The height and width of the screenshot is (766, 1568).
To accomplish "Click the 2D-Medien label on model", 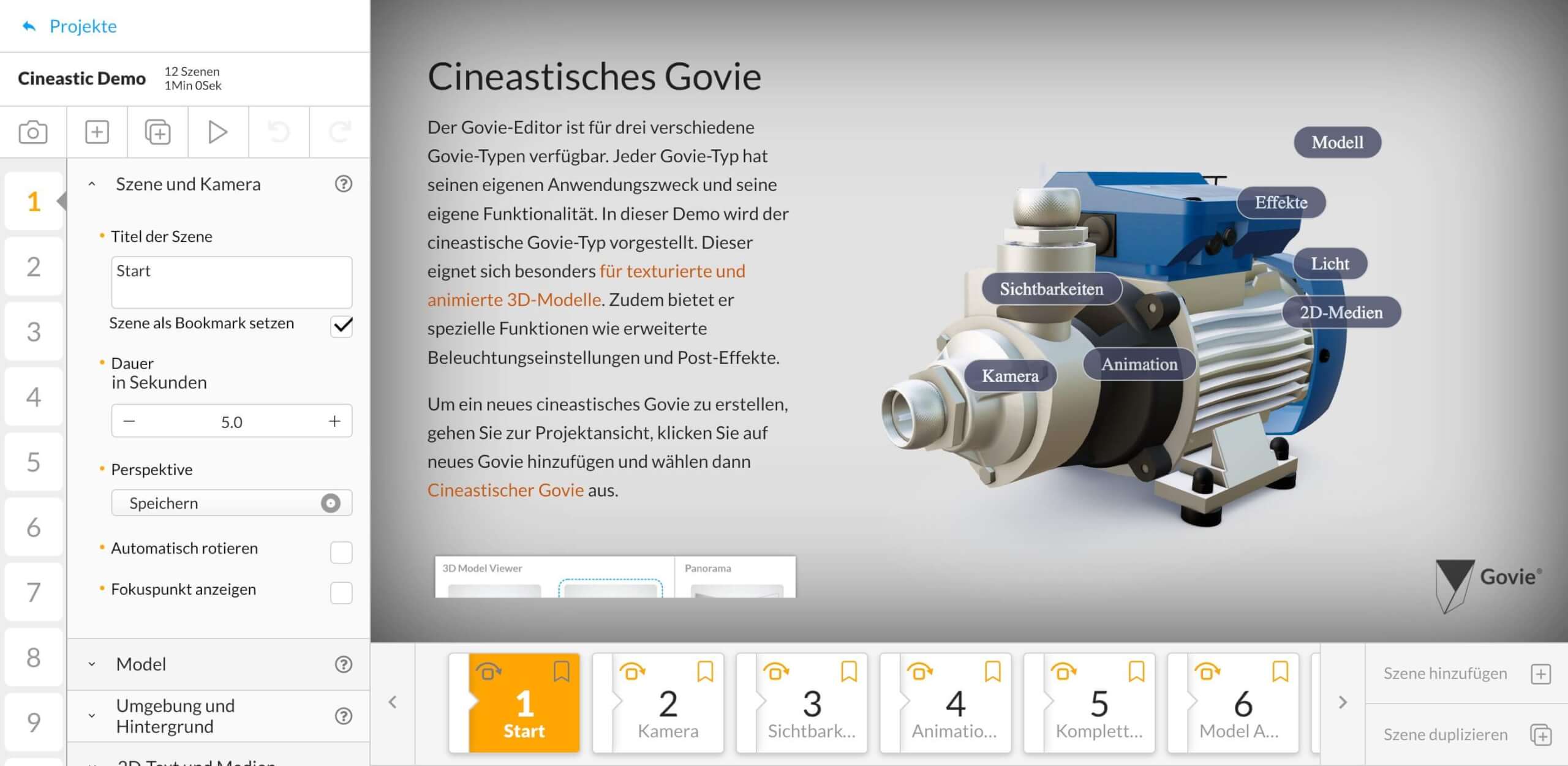I will click(x=1341, y=312).
